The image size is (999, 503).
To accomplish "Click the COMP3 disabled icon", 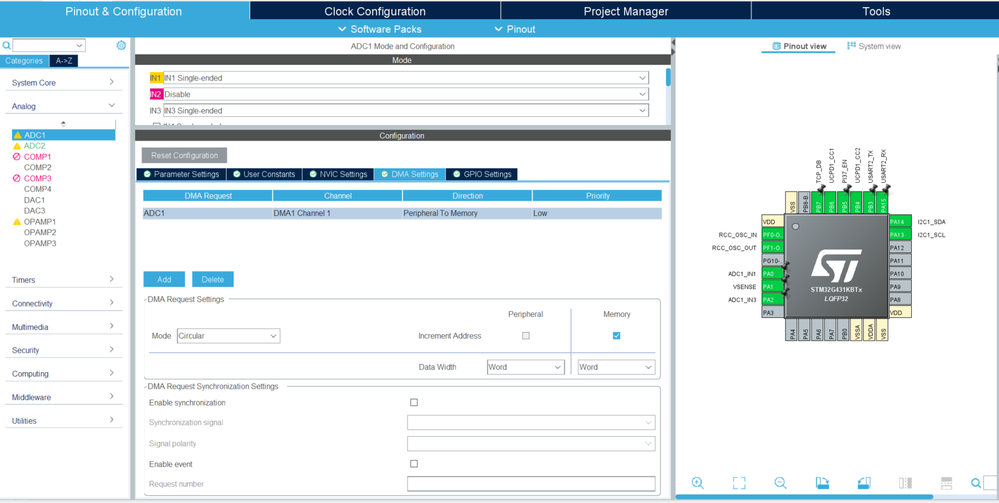I will coord(17,179).
